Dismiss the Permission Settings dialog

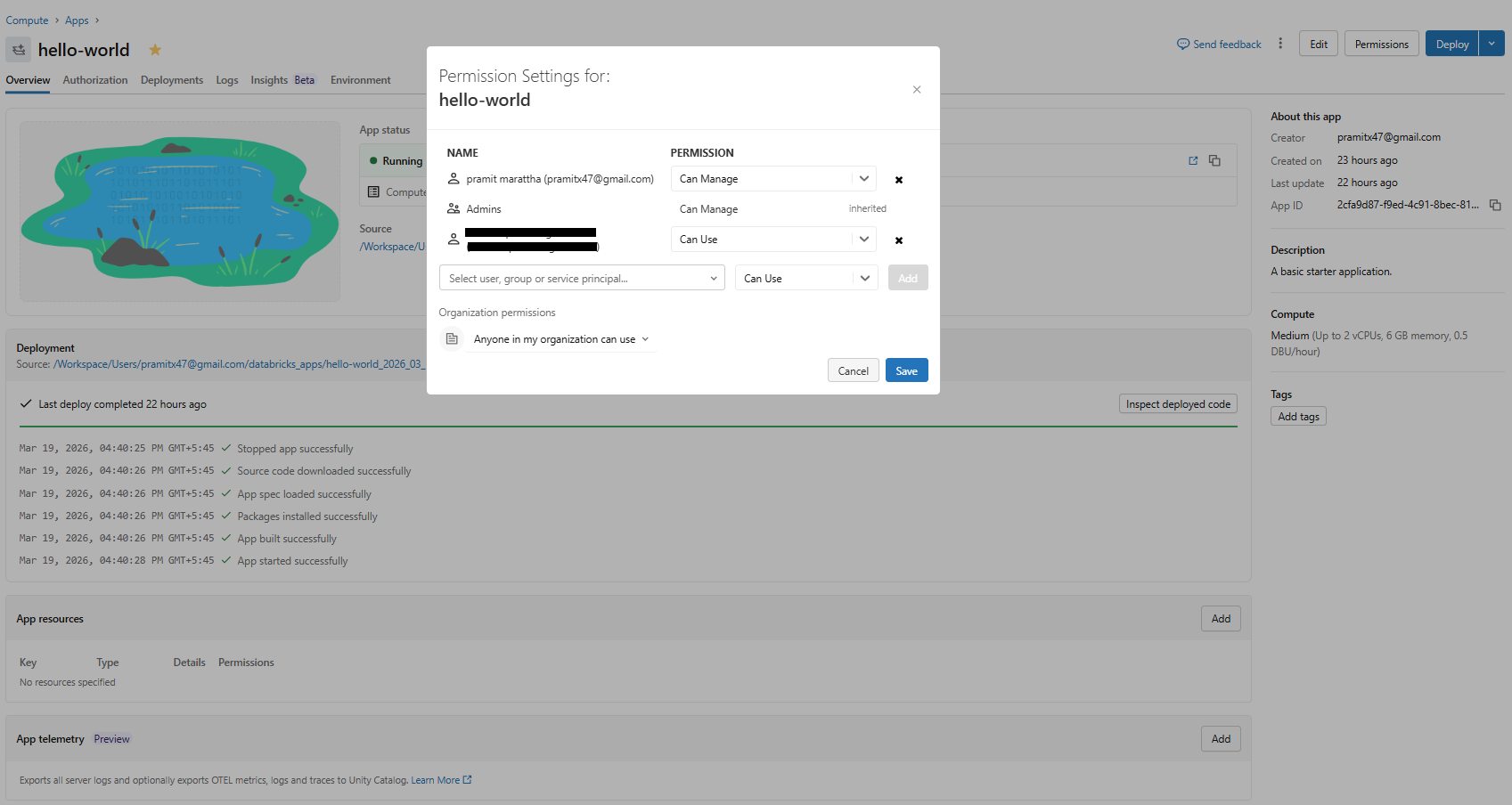pos(917,89)
